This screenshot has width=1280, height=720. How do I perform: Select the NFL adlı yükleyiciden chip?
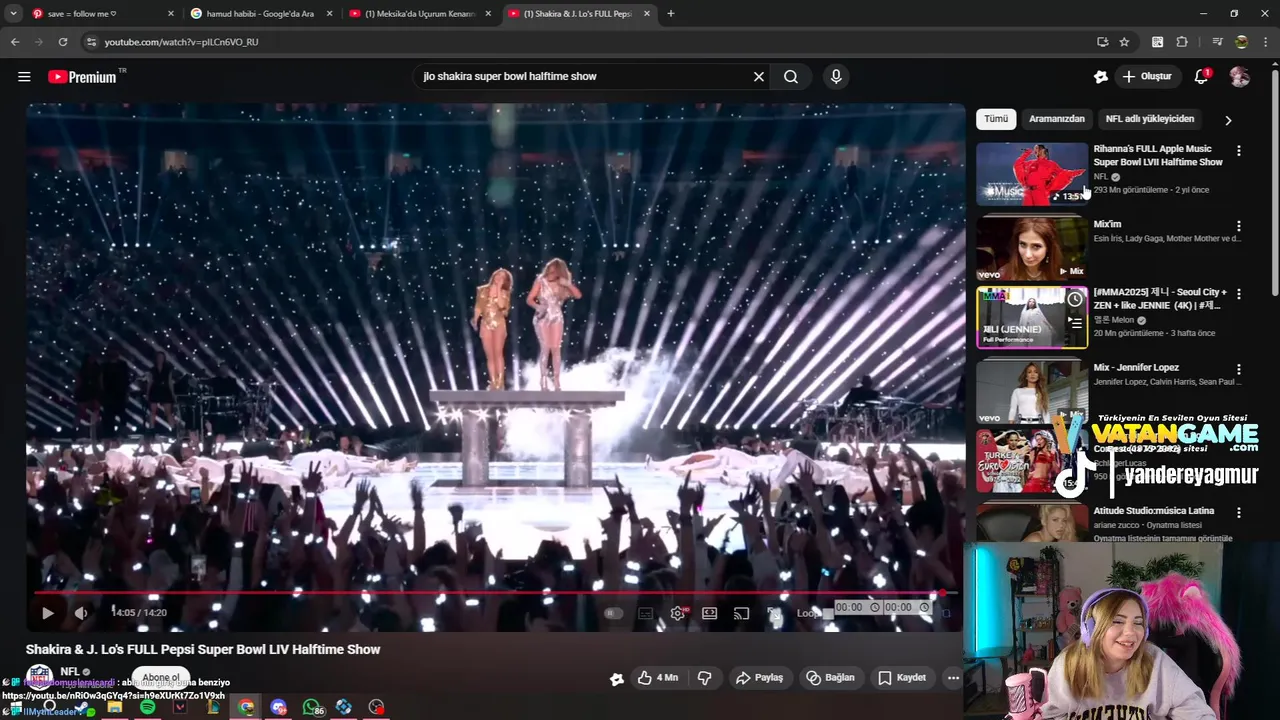pyautogui.click(x=1150, y=119)
